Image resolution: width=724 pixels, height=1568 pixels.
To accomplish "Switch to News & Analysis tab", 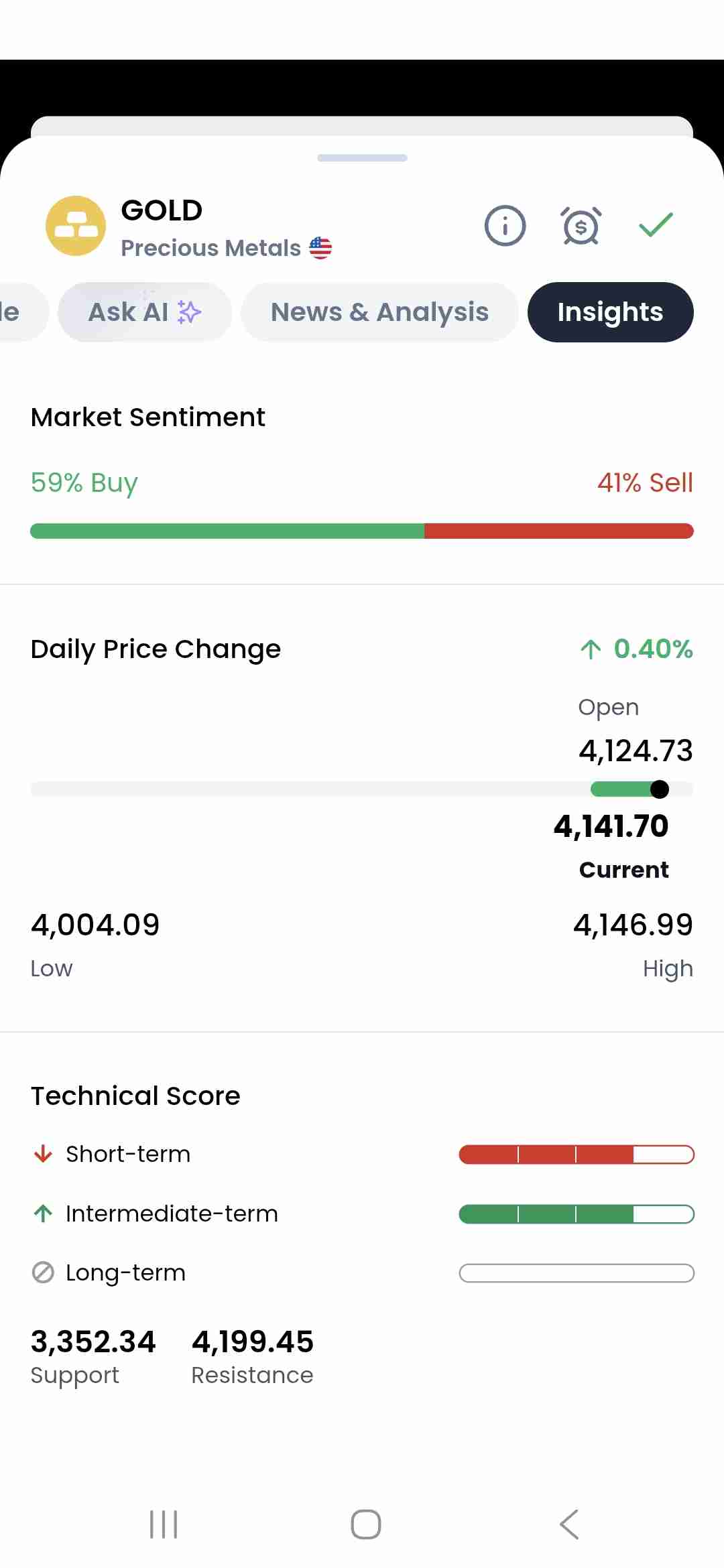I will tap(379, 312).
